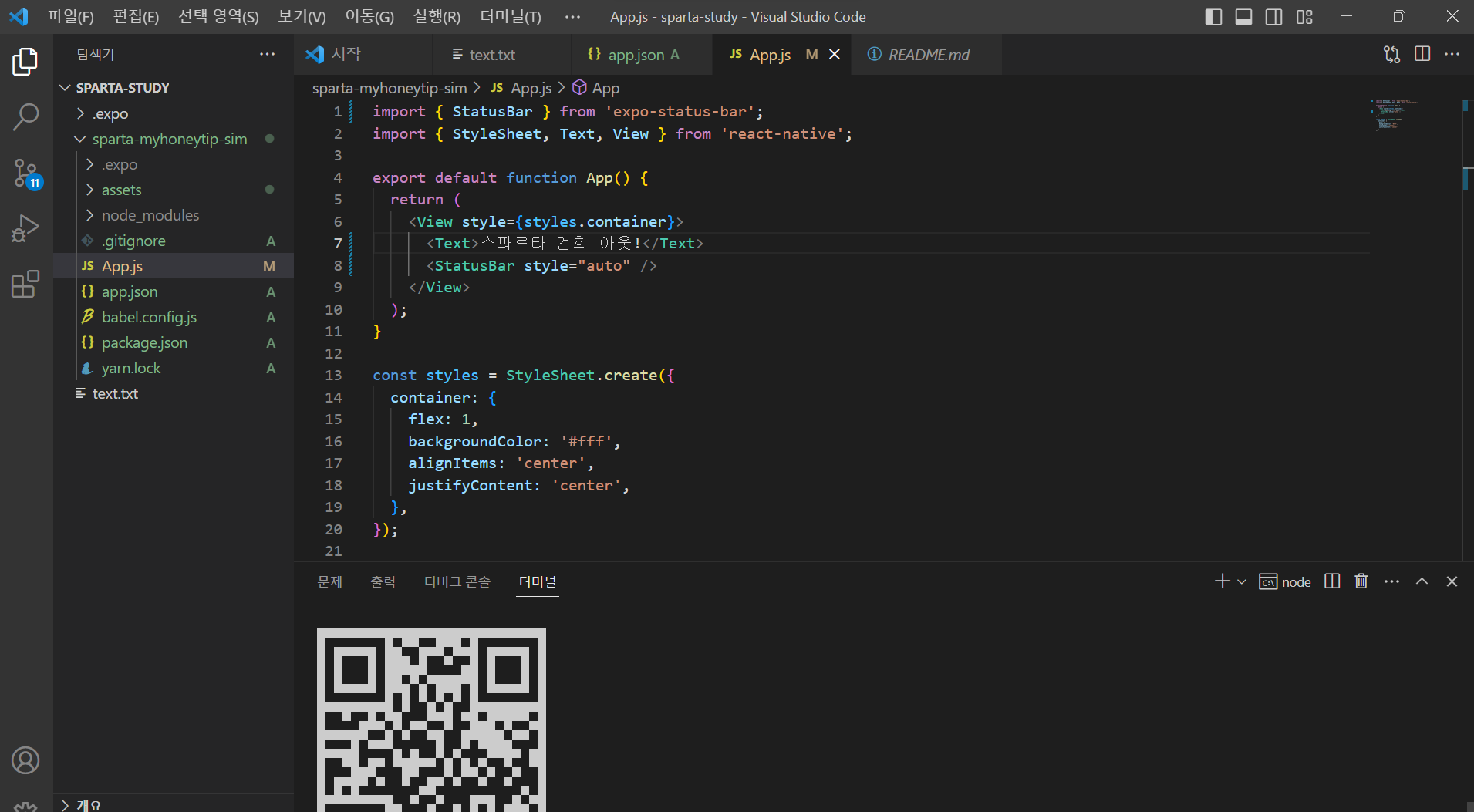Open the Extensions view
Screen dimensions: 1474x812
(25, 284)
